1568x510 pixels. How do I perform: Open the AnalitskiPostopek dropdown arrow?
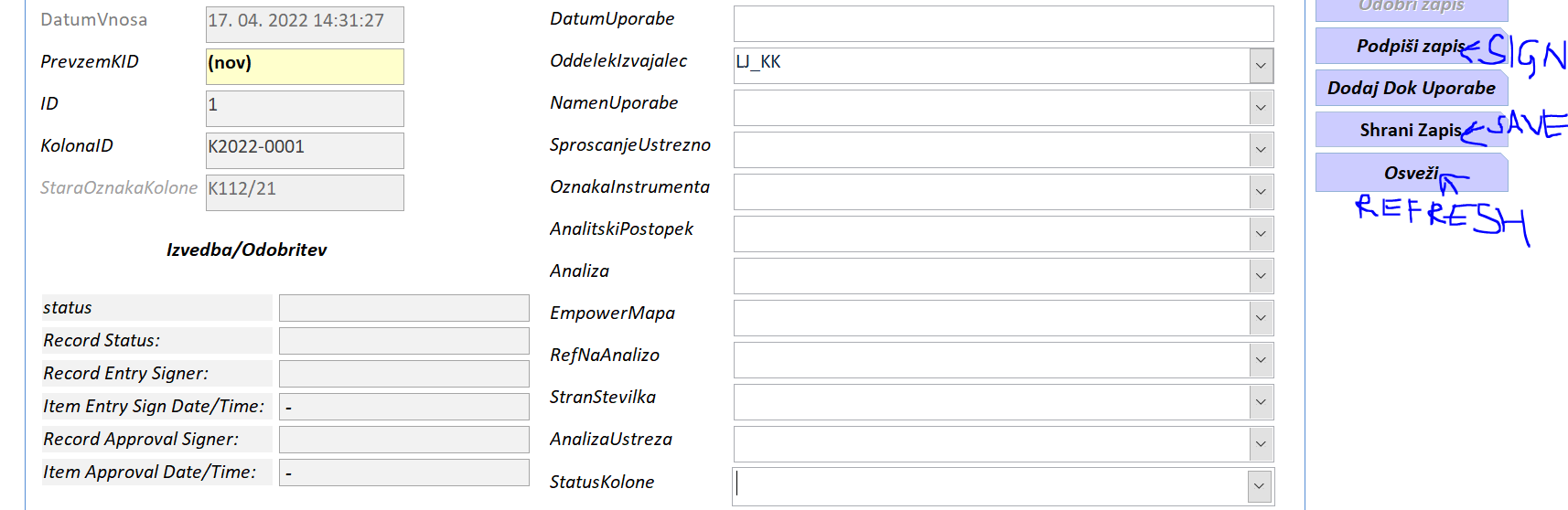[x=1261, y=234]
